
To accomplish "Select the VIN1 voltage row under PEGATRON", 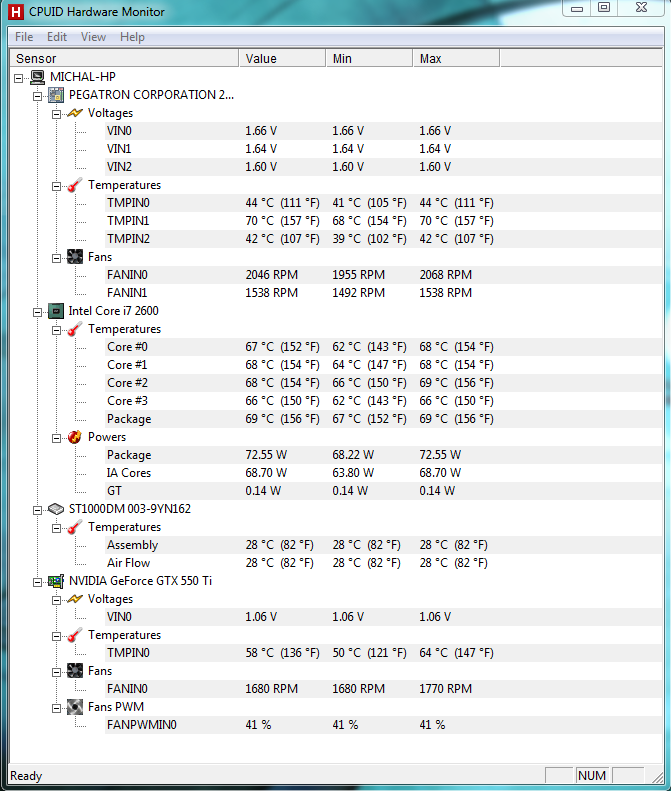I will pos(383,149).
